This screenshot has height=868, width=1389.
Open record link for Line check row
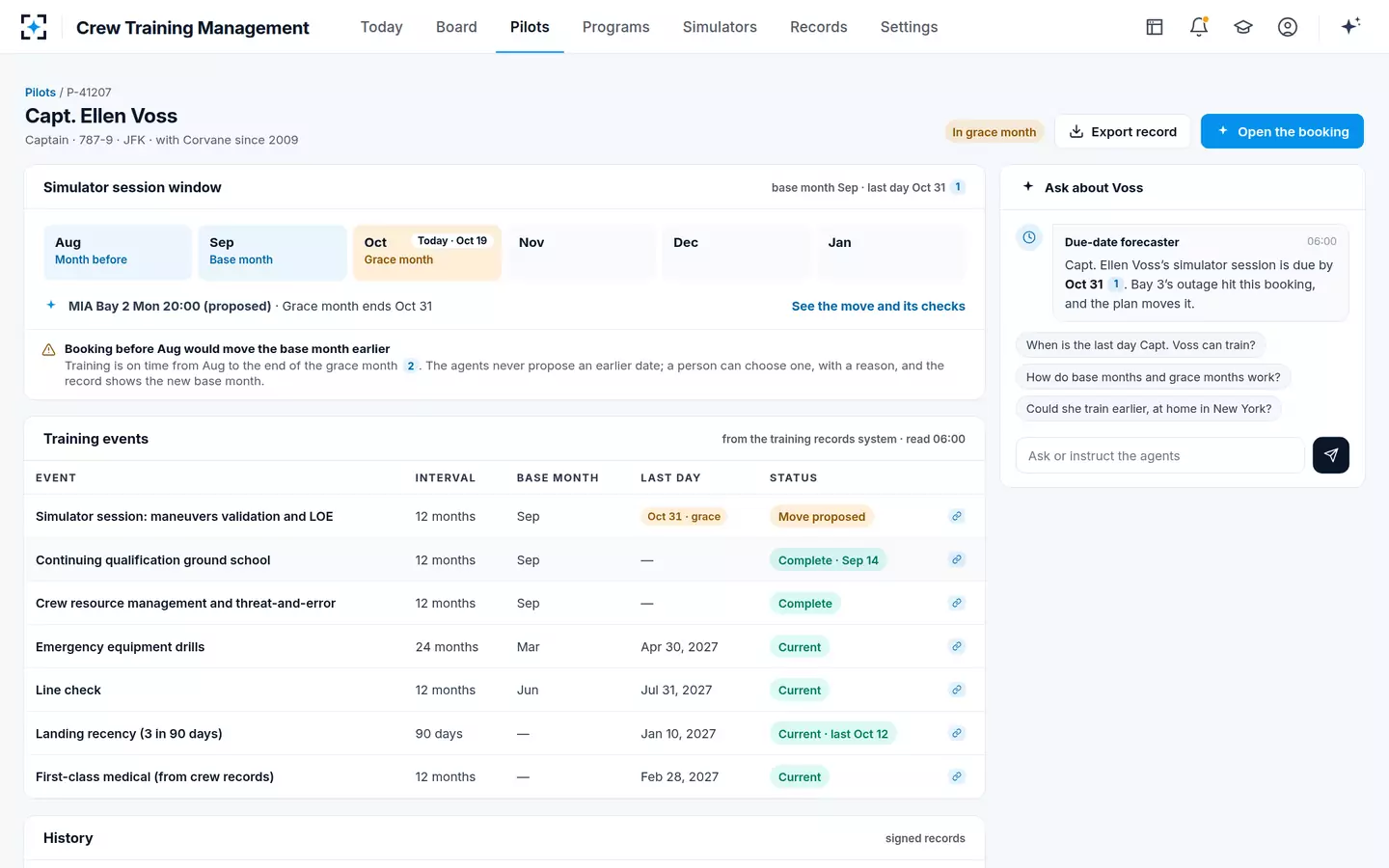click(x=957, y=690)
